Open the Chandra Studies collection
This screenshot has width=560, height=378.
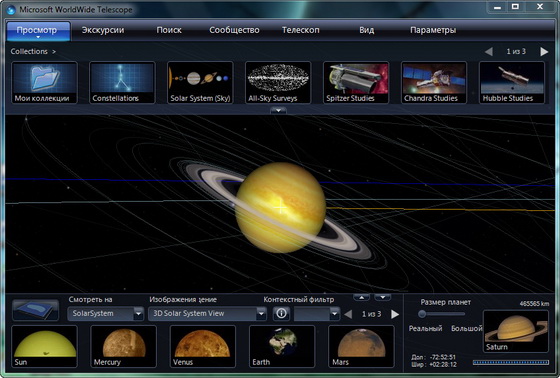coord(434,83)
